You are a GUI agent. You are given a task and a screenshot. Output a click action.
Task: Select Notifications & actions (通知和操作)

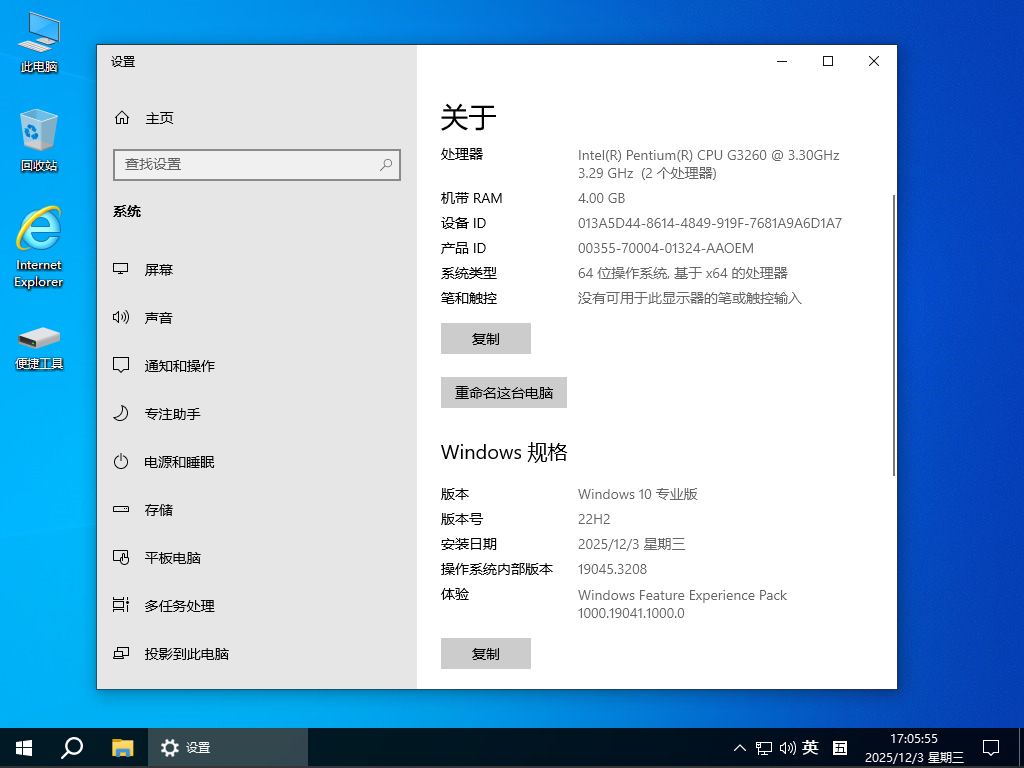click(x=179, y=366)
